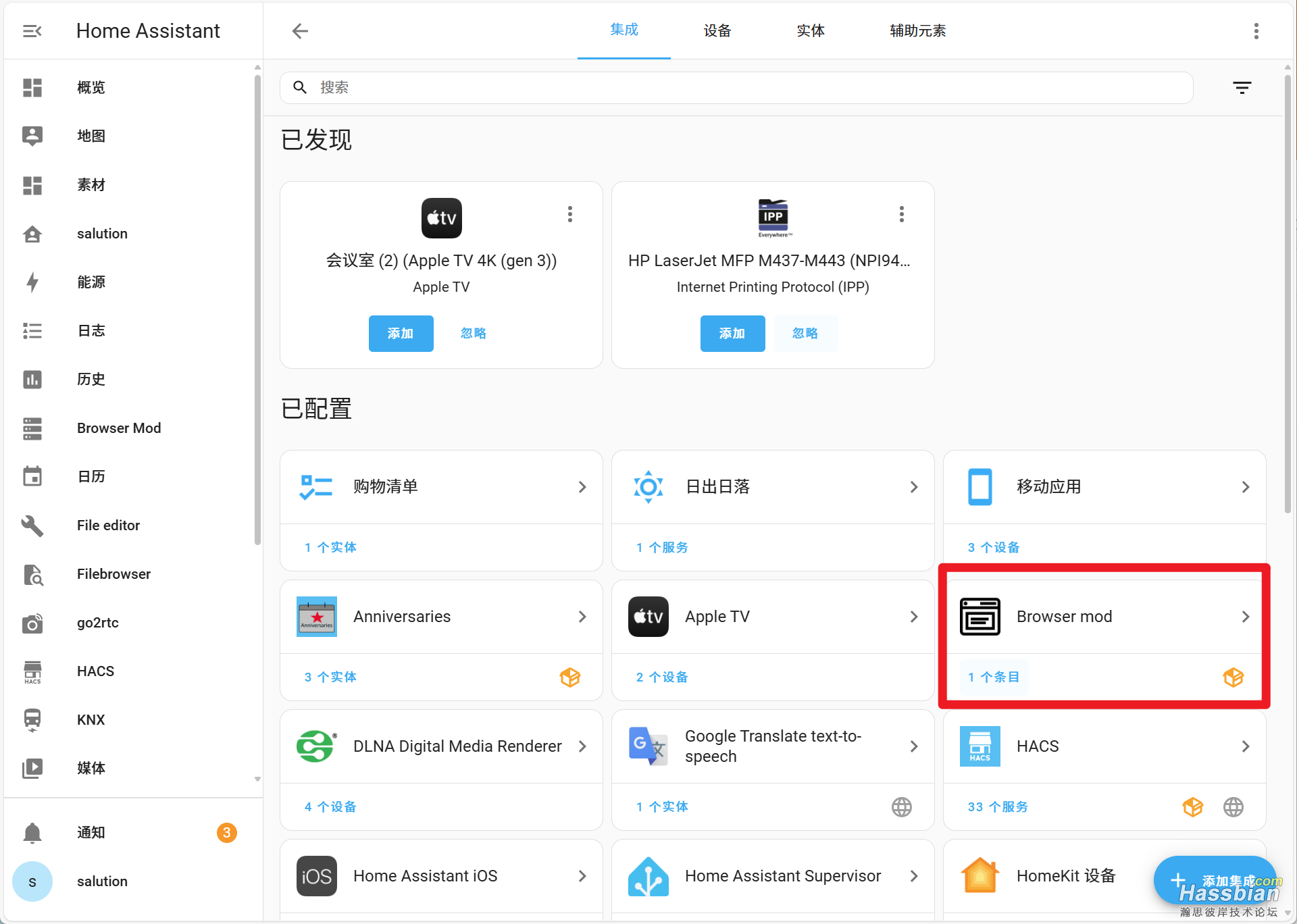Image resolution: width=1297 pixels, height=924 pixels.
Task: Expand Anniversaries integration chevron
Action: tap(582, 617)
